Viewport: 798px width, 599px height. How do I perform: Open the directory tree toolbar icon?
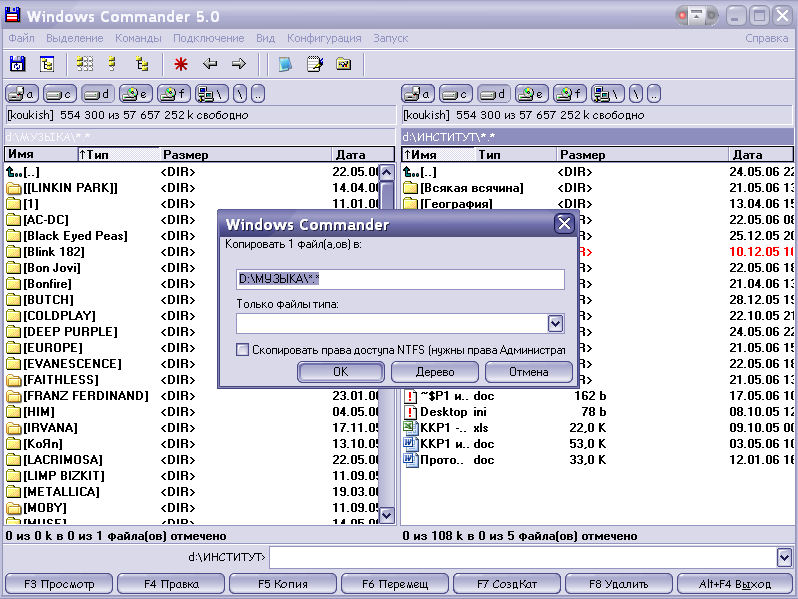point(46,64)
